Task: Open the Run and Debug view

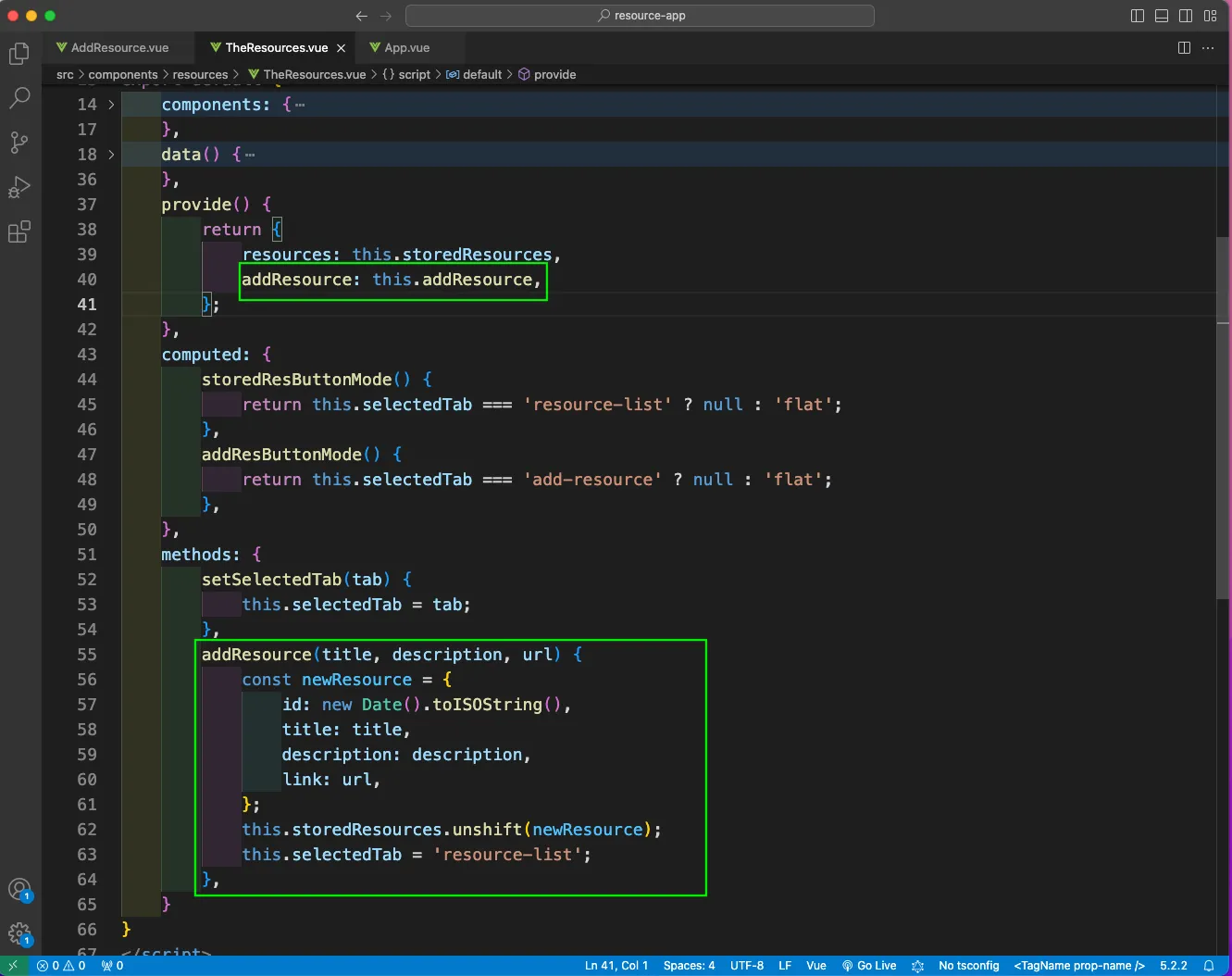Action: click(19, 187)
